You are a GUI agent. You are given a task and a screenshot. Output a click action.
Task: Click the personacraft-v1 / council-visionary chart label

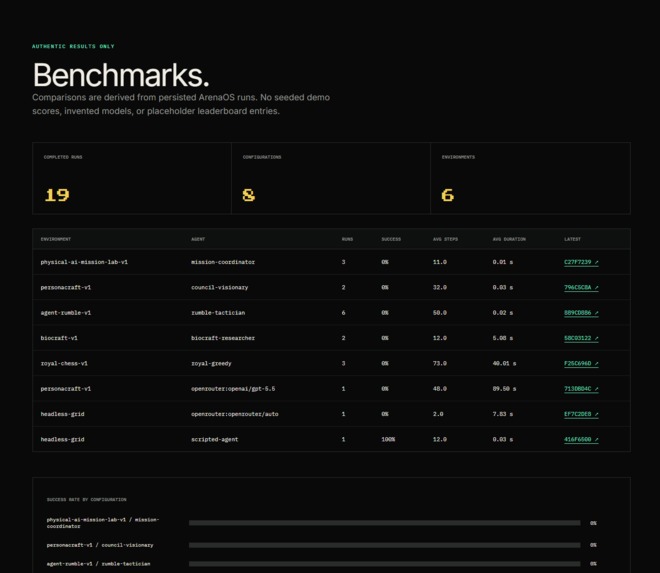pyautogui.click(x=100, y=545)
